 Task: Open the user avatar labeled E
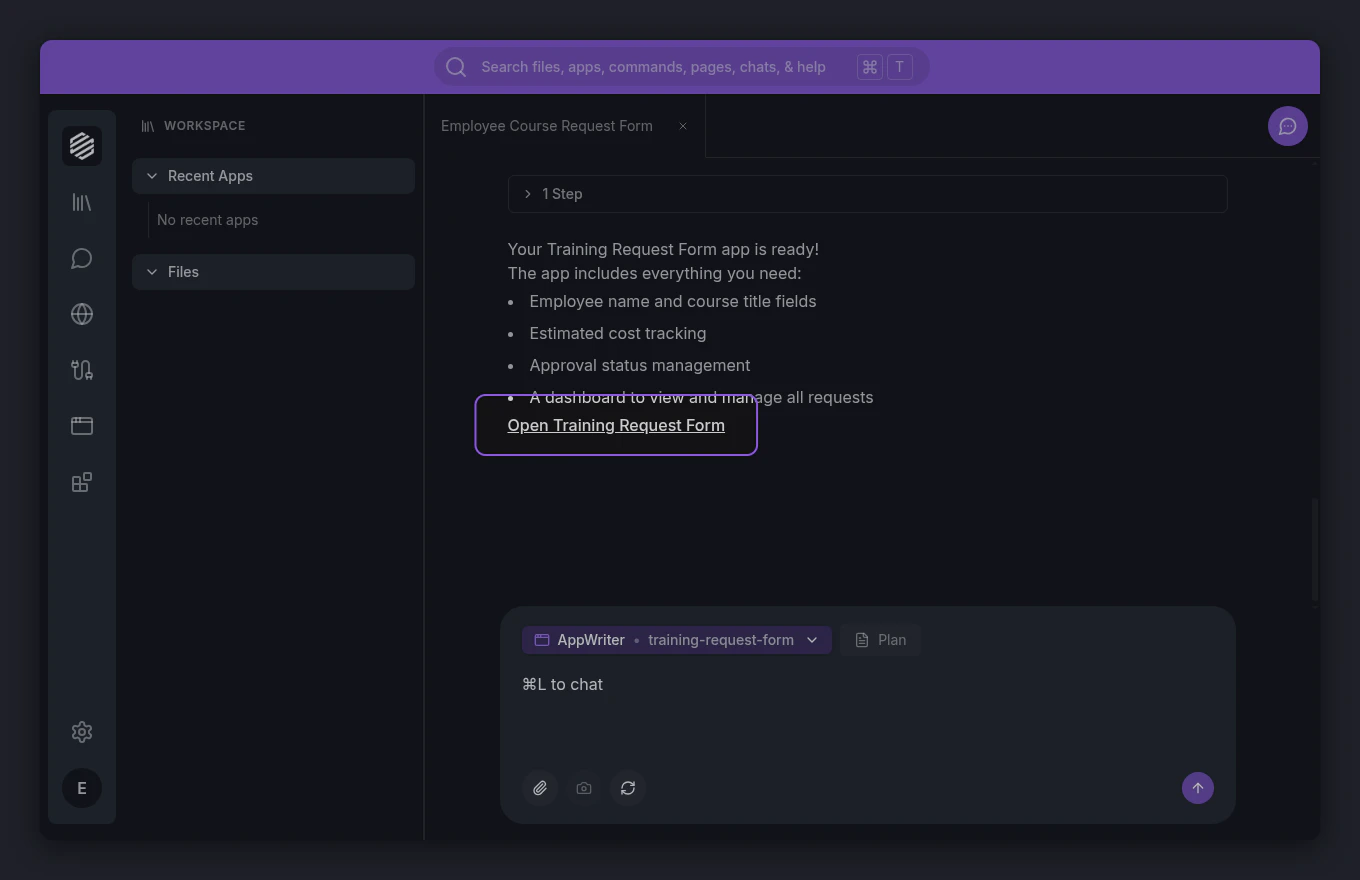pos(82,788)
